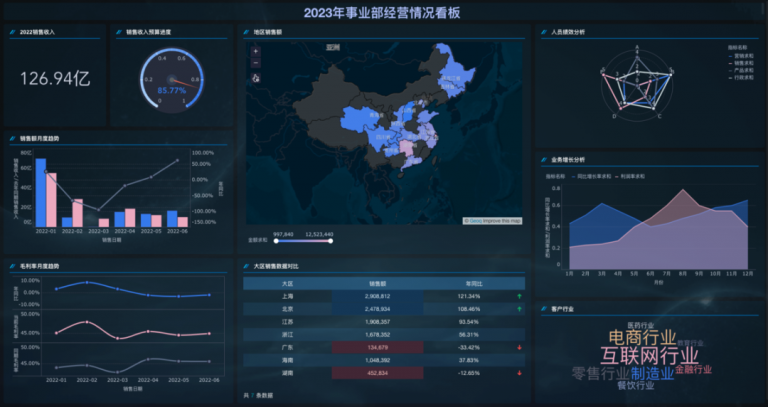The height and width of the screenshot is (407, 768).
Task: Select the map pointer tool icon
Action: point(256,78)
